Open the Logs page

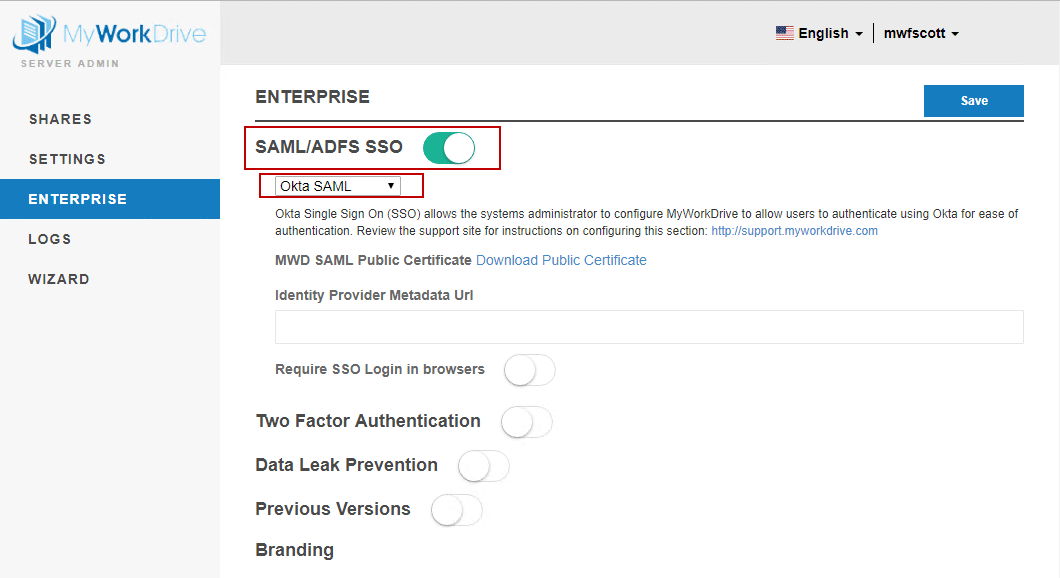tap(50, 239)
